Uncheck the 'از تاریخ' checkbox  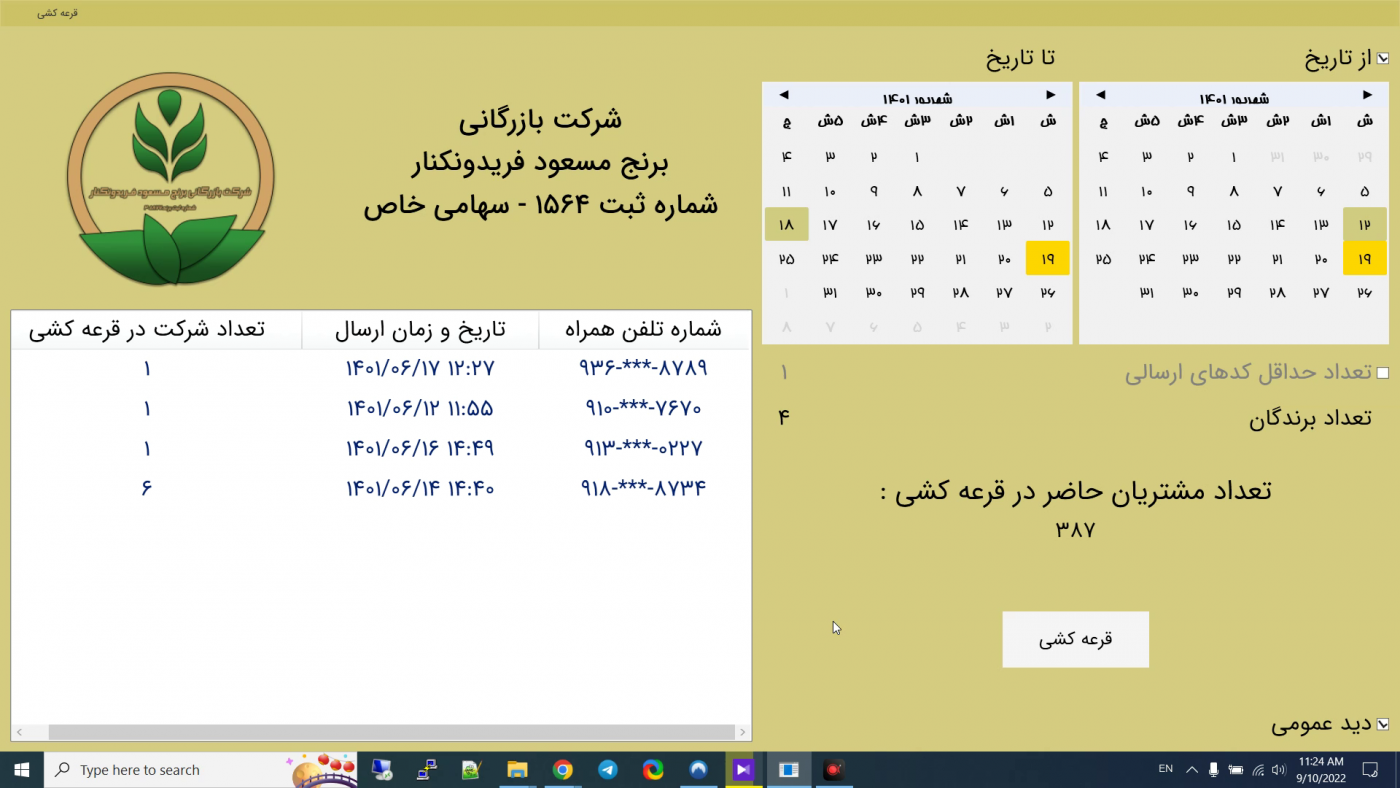click(x=1383, y=58)
